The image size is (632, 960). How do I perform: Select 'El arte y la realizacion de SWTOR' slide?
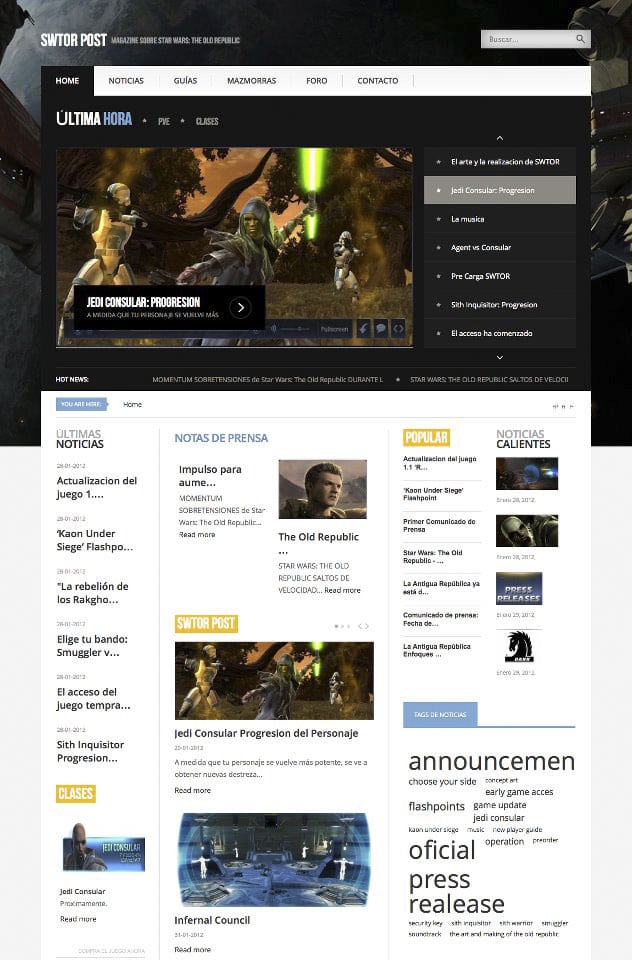tap(500, 162)
